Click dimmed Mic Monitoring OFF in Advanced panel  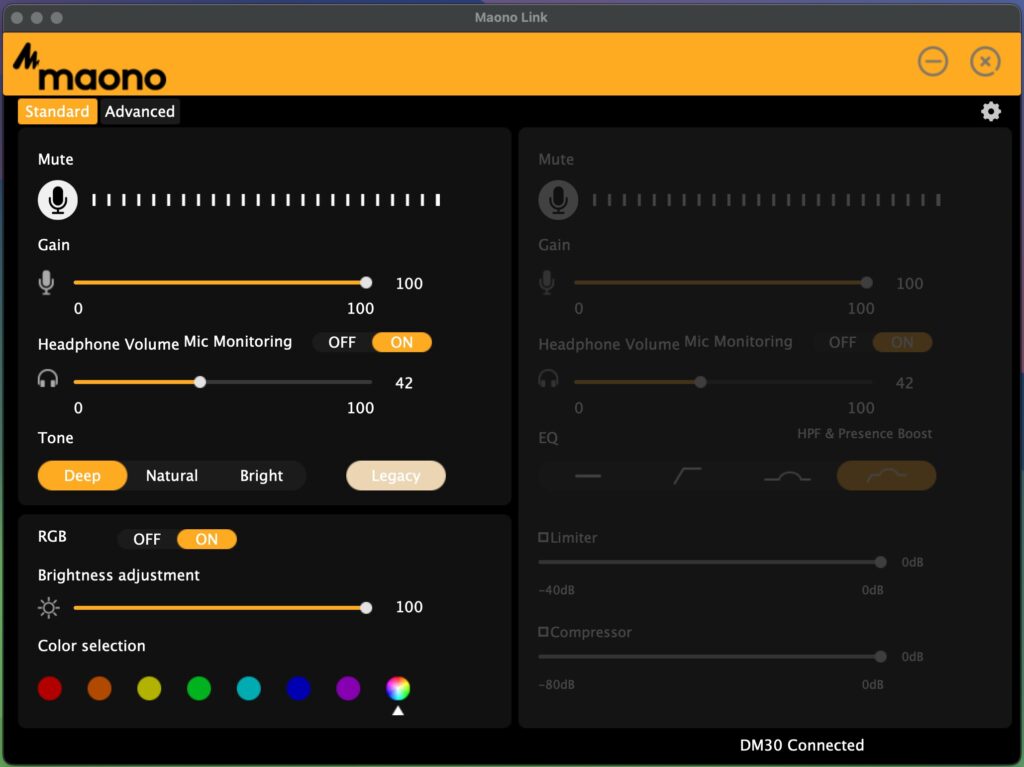[x=842, y=342]
